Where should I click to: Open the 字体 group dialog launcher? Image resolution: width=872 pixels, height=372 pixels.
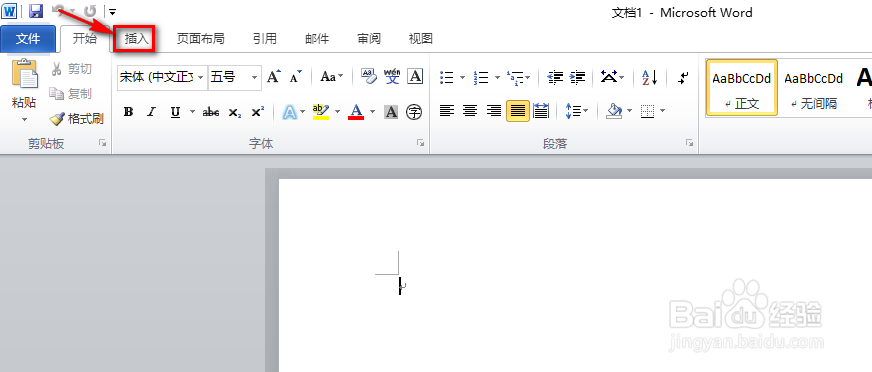point(420,143)
